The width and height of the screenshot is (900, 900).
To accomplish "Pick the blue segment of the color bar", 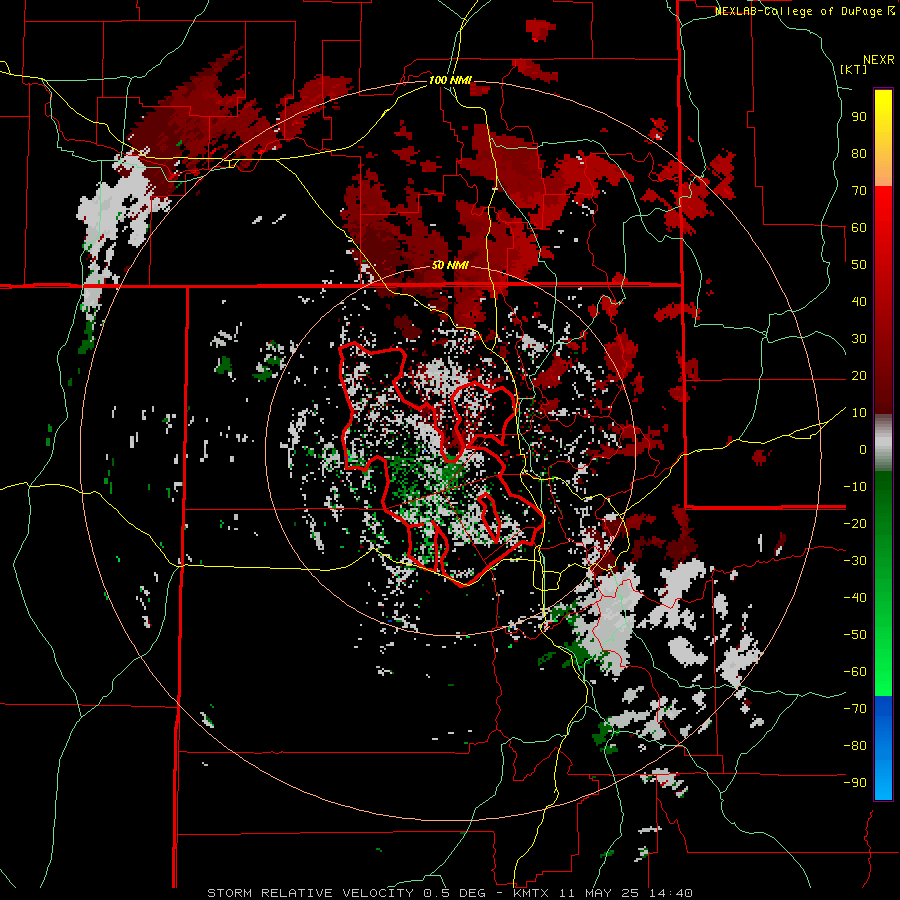I will [x=883, y=747].
